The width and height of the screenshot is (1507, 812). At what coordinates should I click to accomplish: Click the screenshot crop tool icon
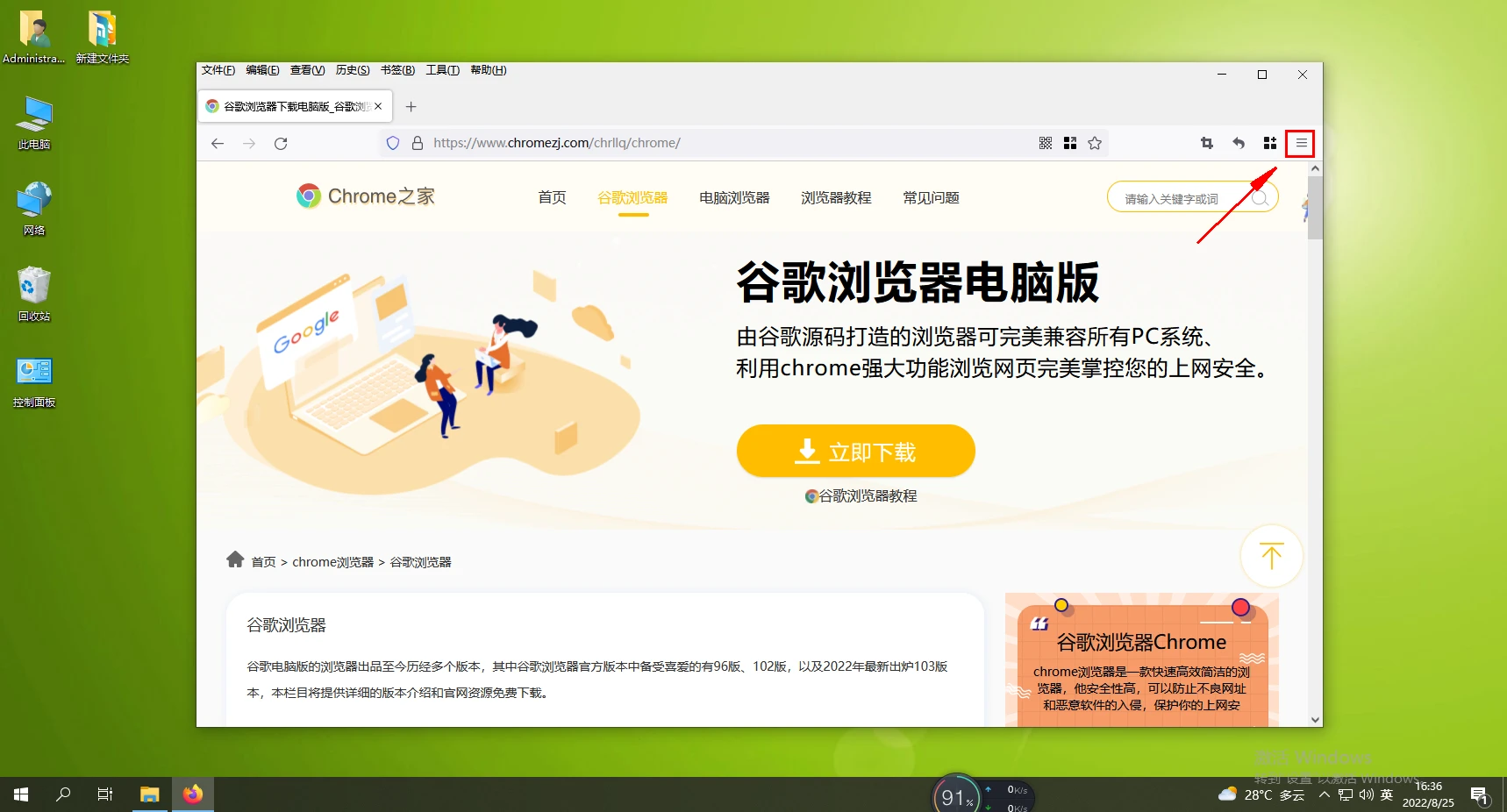tap(1207, 143)
